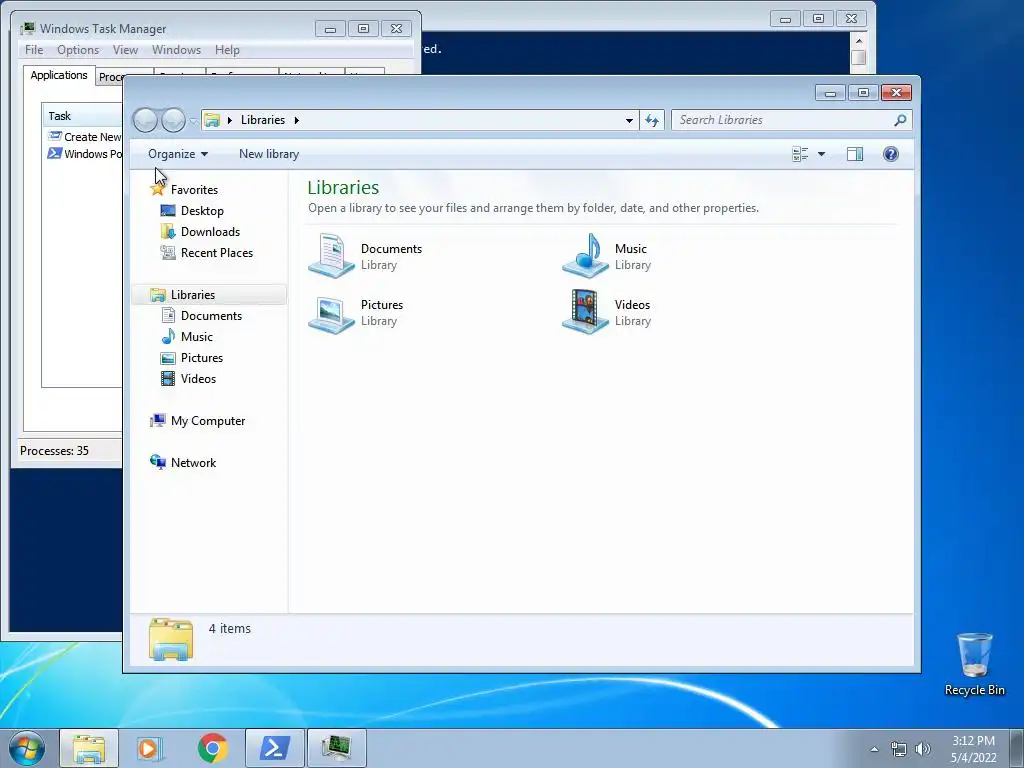This screenshot has width=1024, height=768.
Task: Click the arrow after Libraries in breadcrumb
Action: pyautogui.click(x=296, y=120)
